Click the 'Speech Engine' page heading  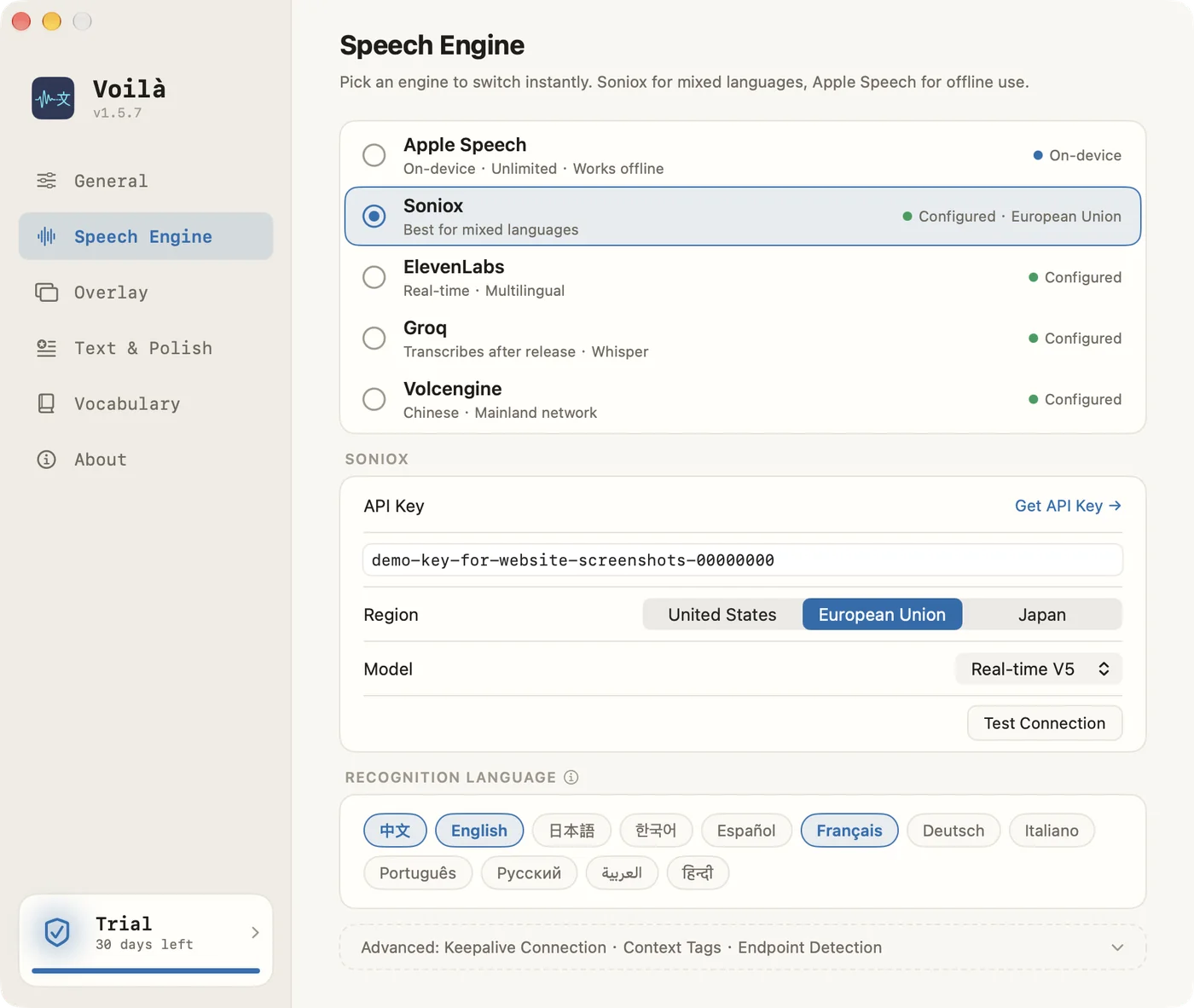[x=432, y=45]
